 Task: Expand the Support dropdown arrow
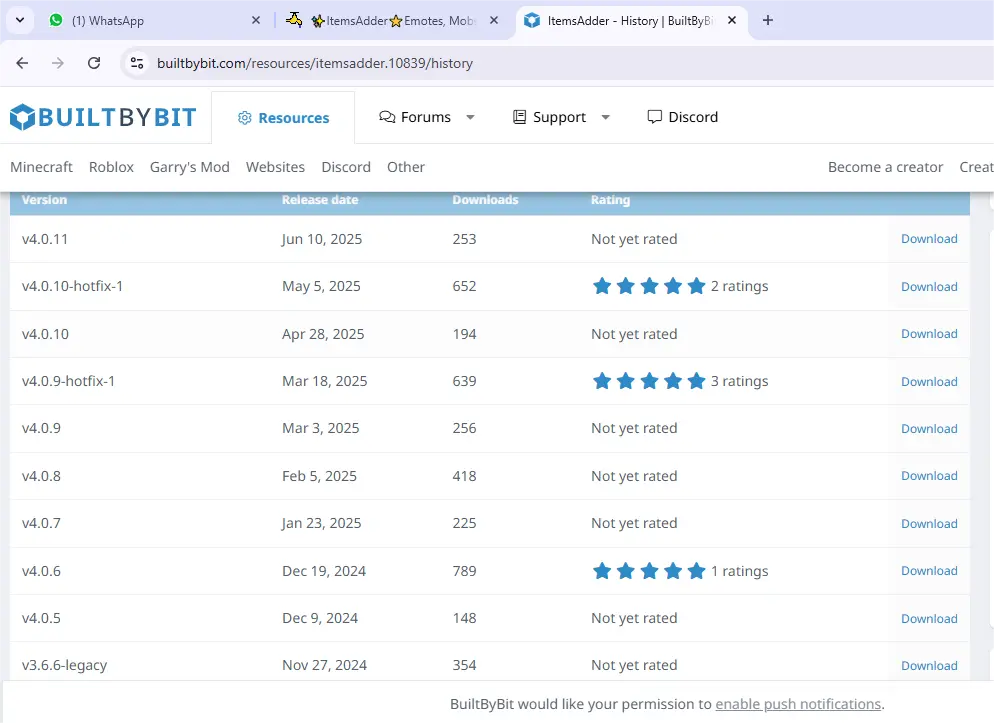605,117
